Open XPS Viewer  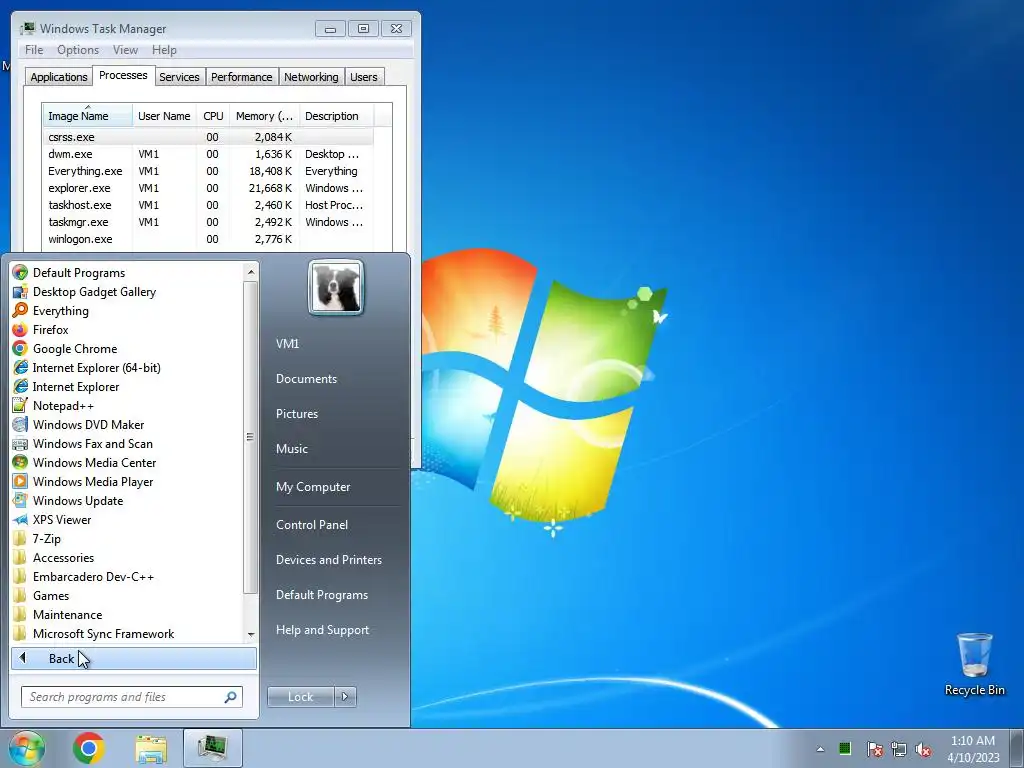pos(61,520)
